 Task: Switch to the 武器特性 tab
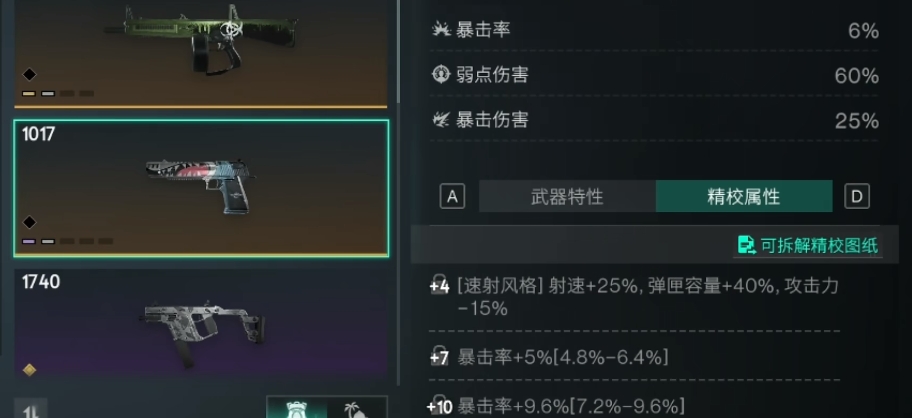point(567,197)
